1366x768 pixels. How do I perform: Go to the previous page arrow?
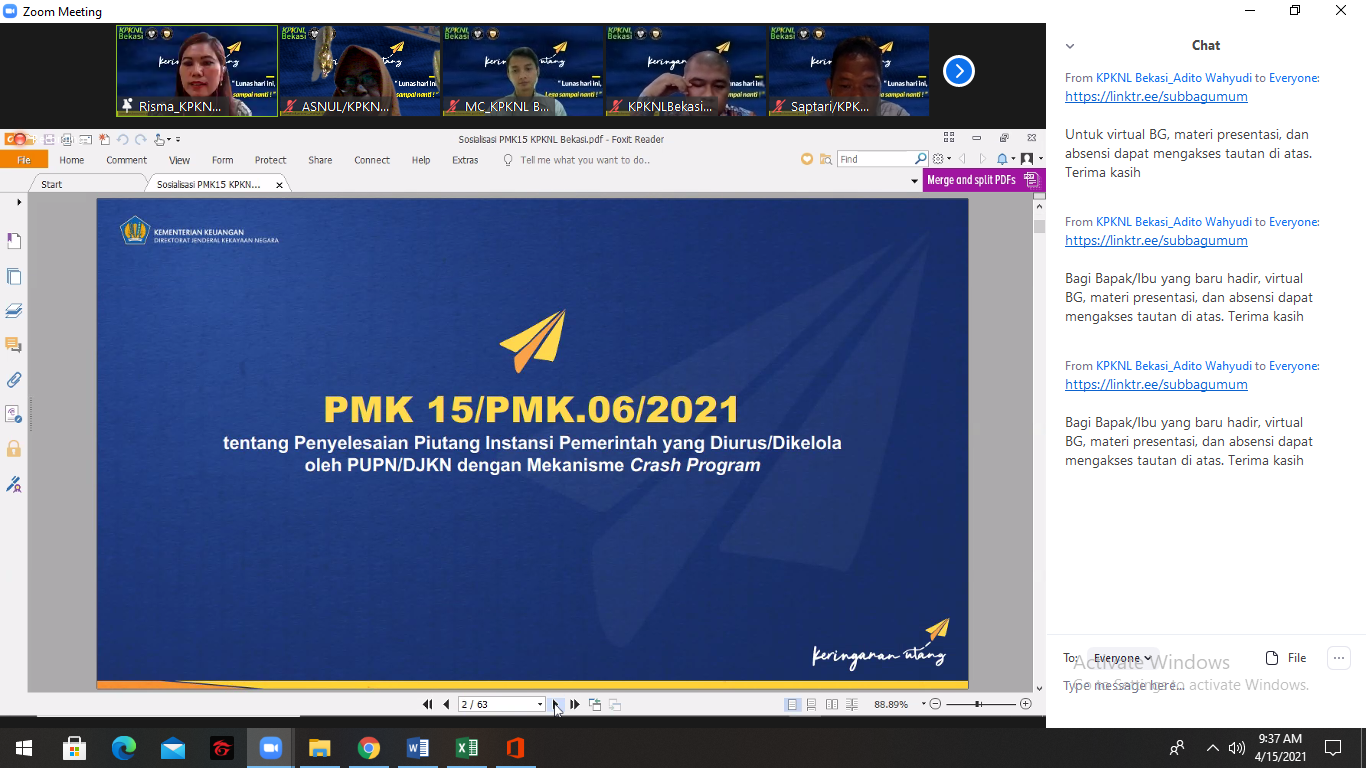click(x=446, y=705)
